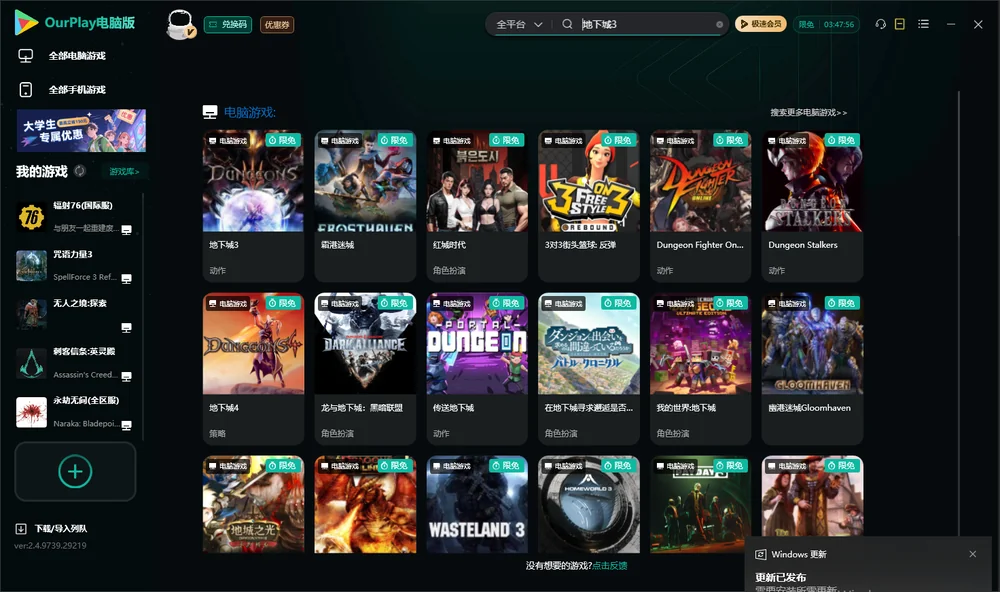
Task: Click the magnifier search icon
Action: (x=567, y=24)
